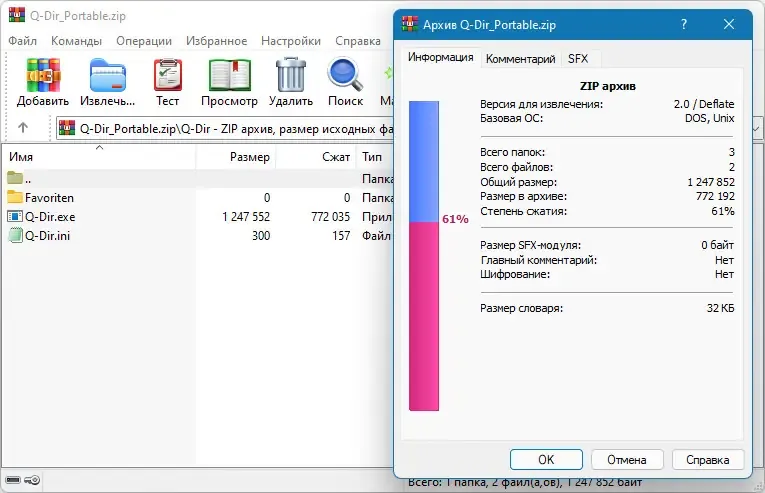Switch to the SFX tab

pos(578,59)
